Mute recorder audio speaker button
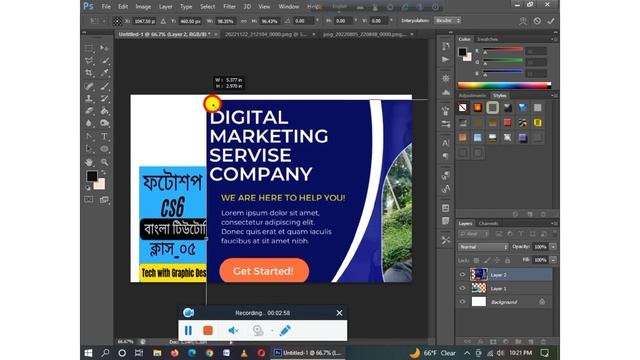This screenshot has width=640, height=360. pyautogui.click(x=233, y=330)
